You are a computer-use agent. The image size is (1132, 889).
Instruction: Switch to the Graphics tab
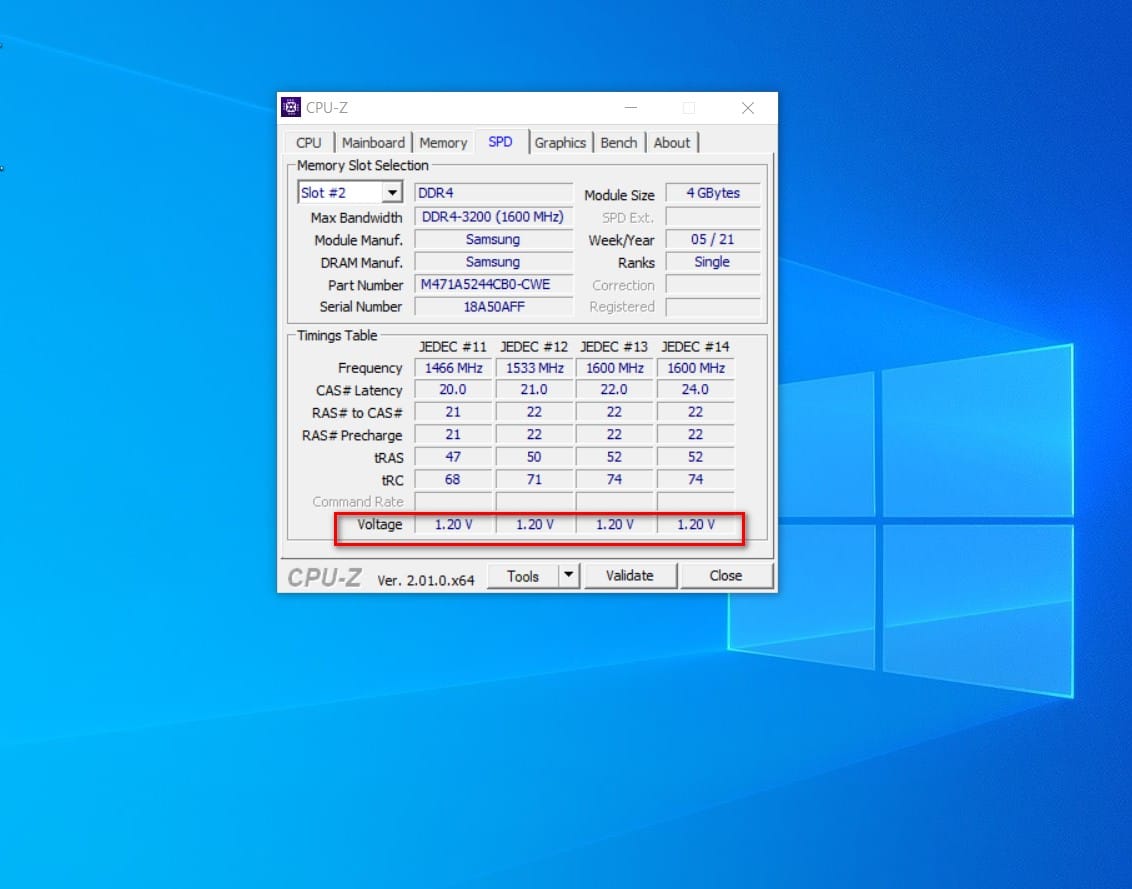560,143
